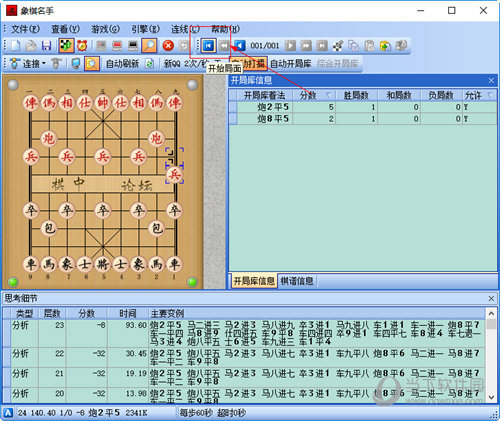Fast forward several moves
The height and width of the screenshot is (421, 500).
306,46
